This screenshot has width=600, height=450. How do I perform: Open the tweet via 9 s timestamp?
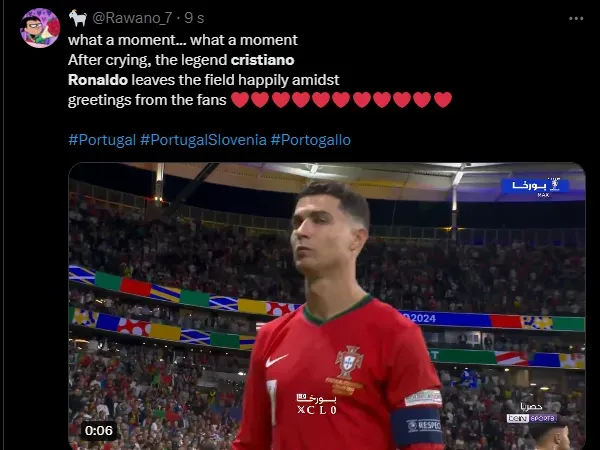[x=194, y=18]
